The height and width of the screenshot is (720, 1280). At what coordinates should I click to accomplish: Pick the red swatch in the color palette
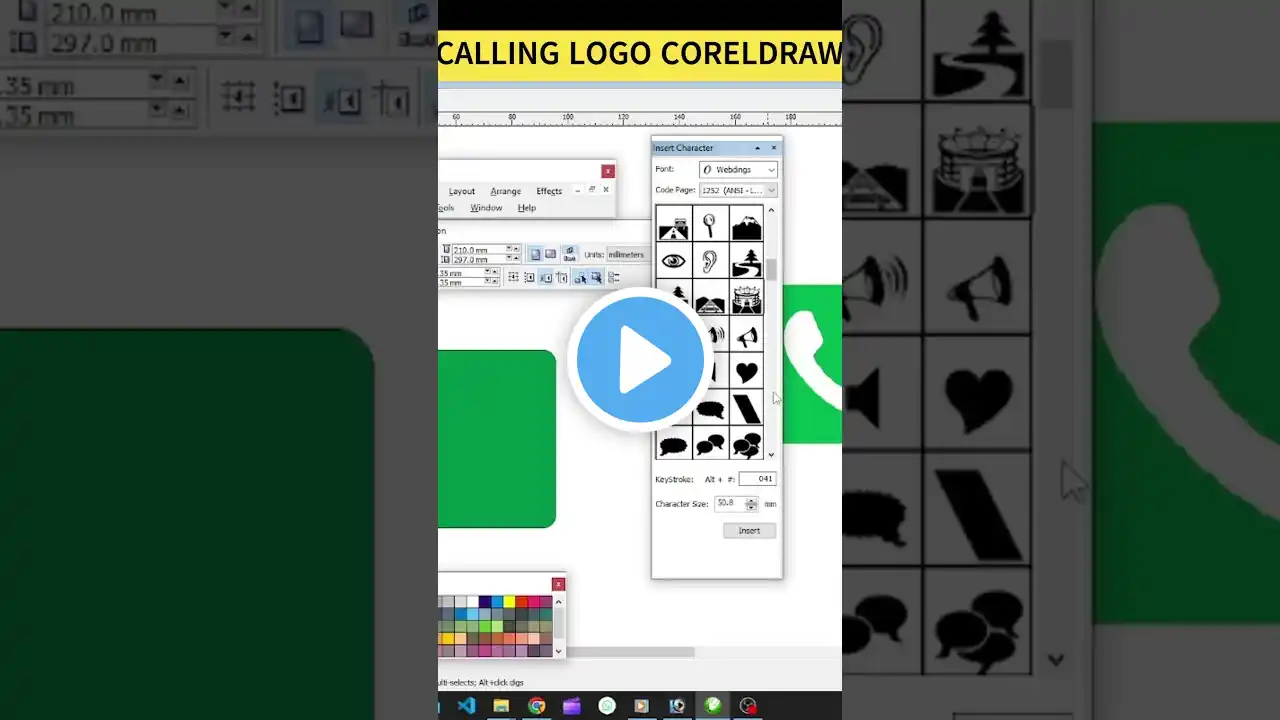[521, 601]
